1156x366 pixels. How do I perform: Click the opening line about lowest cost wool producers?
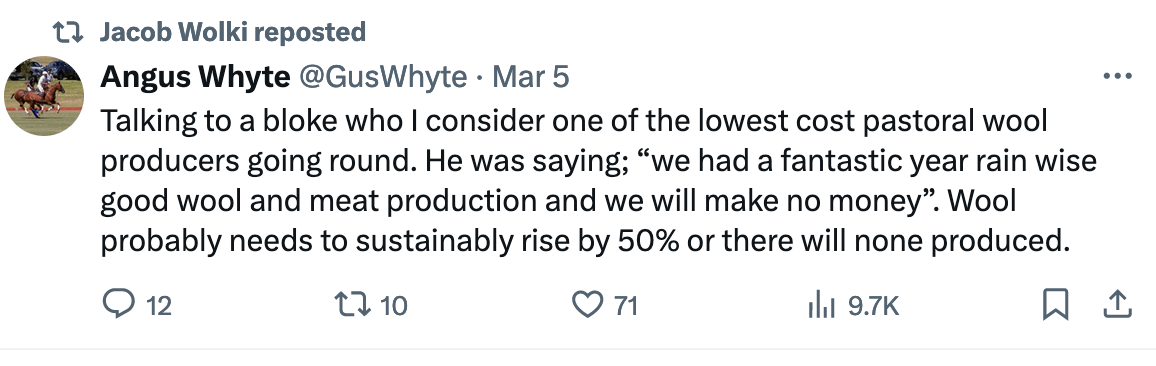tap(574, 121)
